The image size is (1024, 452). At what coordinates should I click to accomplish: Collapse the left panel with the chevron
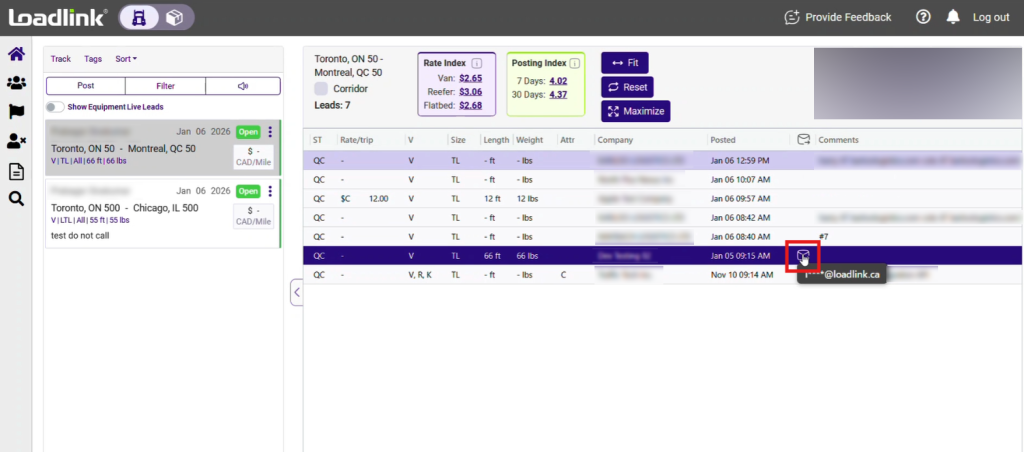tap(296, 293)
